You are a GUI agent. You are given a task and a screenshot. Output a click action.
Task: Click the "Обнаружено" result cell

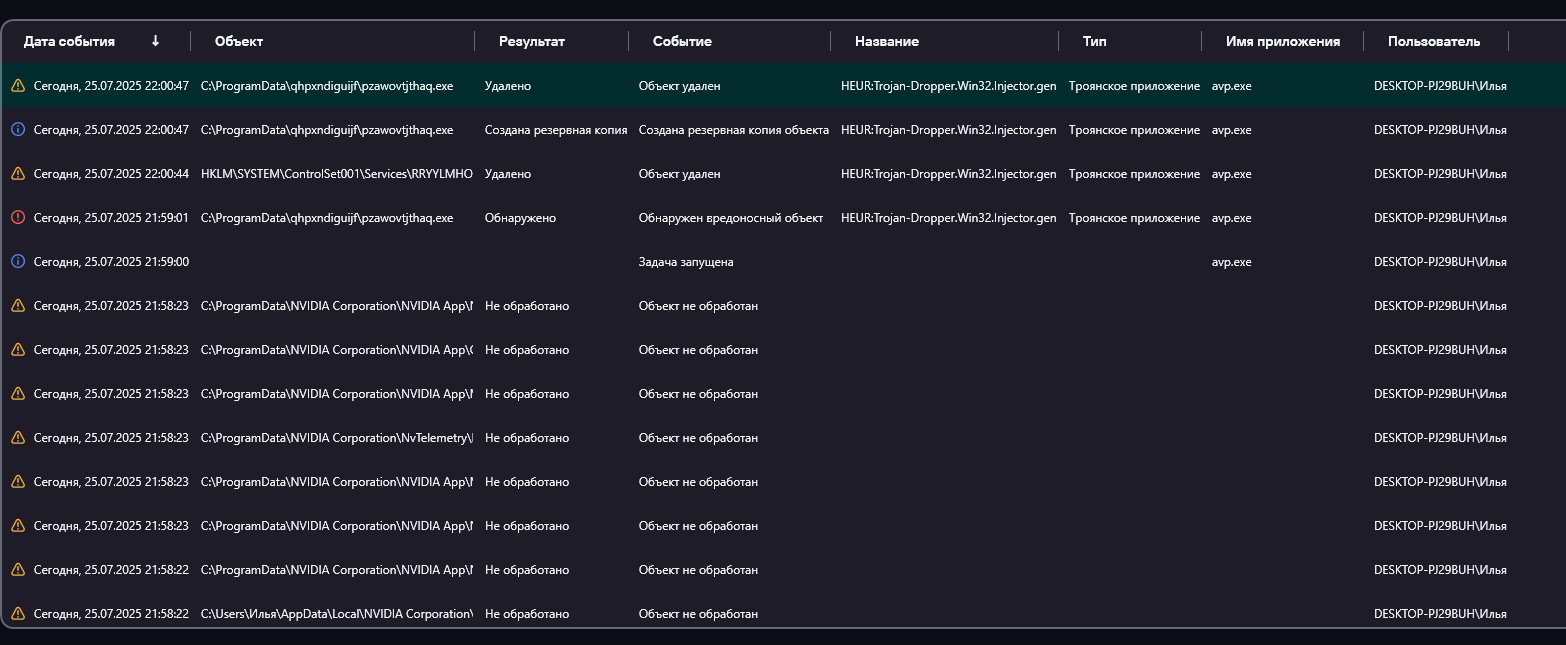coord(520,218)
